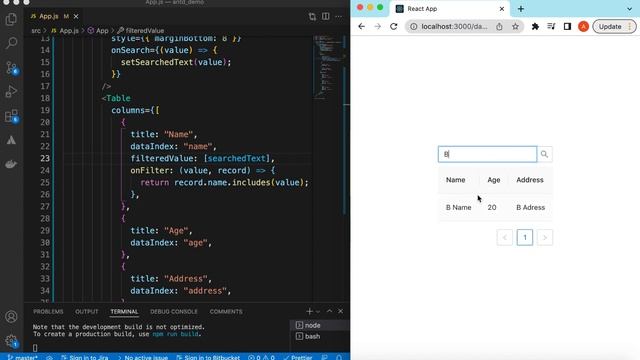Switch to the TERMINAL panel tab
This screenshot has width=640, height=360.
pos(124,311)
